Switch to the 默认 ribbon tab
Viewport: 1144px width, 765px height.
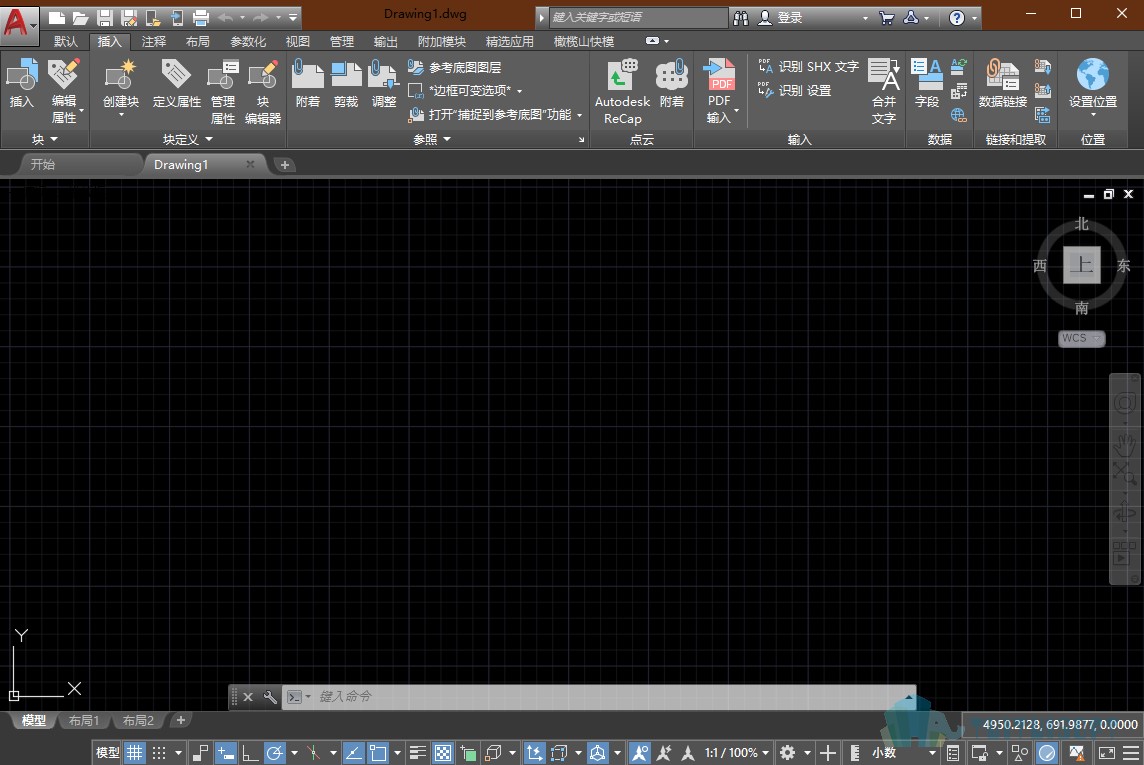pos(65,42)
